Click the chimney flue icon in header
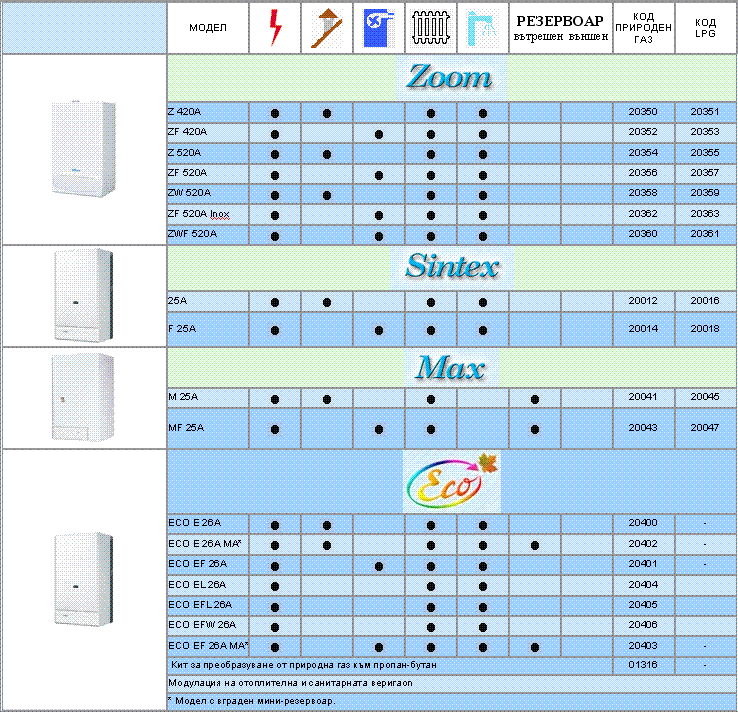 (x=327, y=28)
